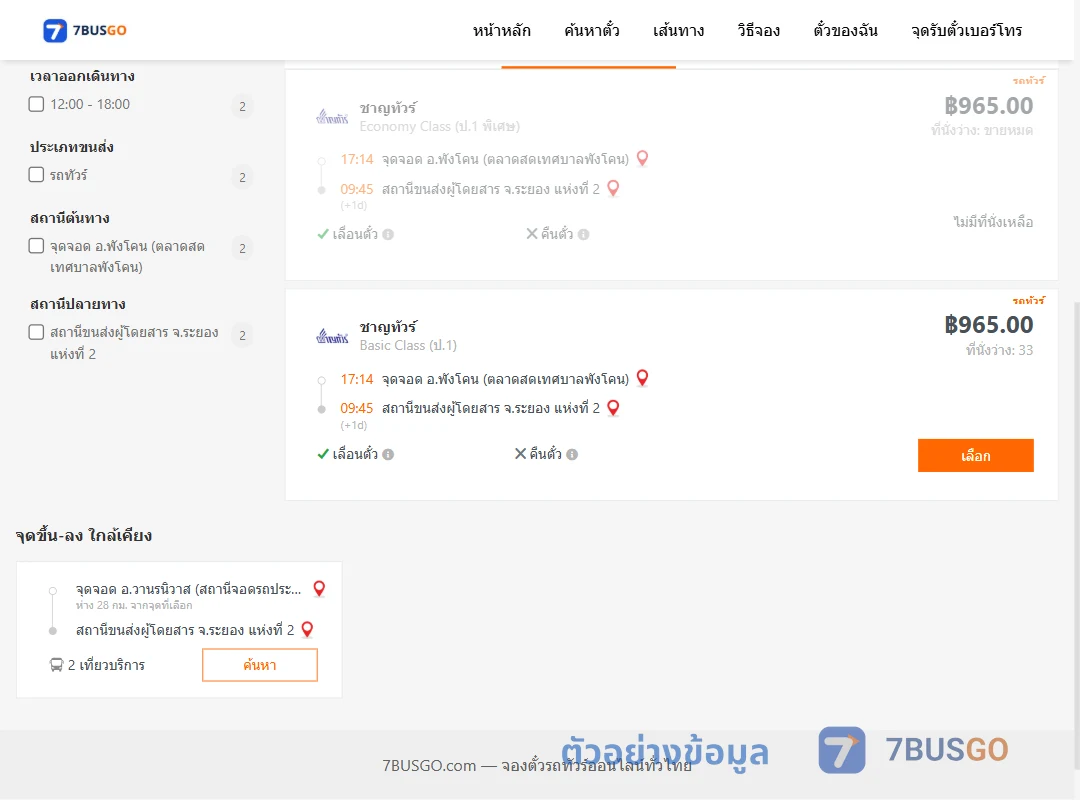
Task: Click the ที่นั่งว่าง: 33 seat availability text
Action: coord(999,350)
